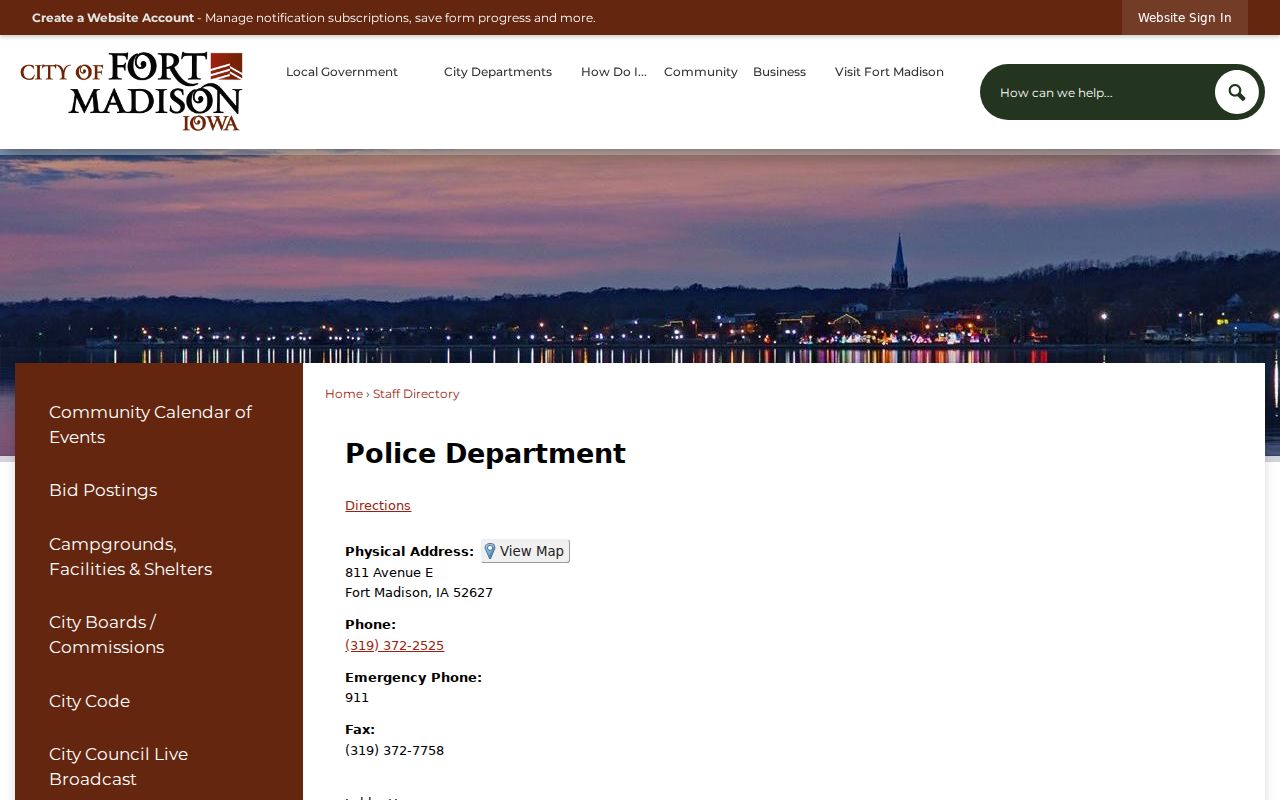Viewport: 1280px width, 800px height.
Task: Call the phone number (319) 372-2525
Action: click(x=394, y=646)
